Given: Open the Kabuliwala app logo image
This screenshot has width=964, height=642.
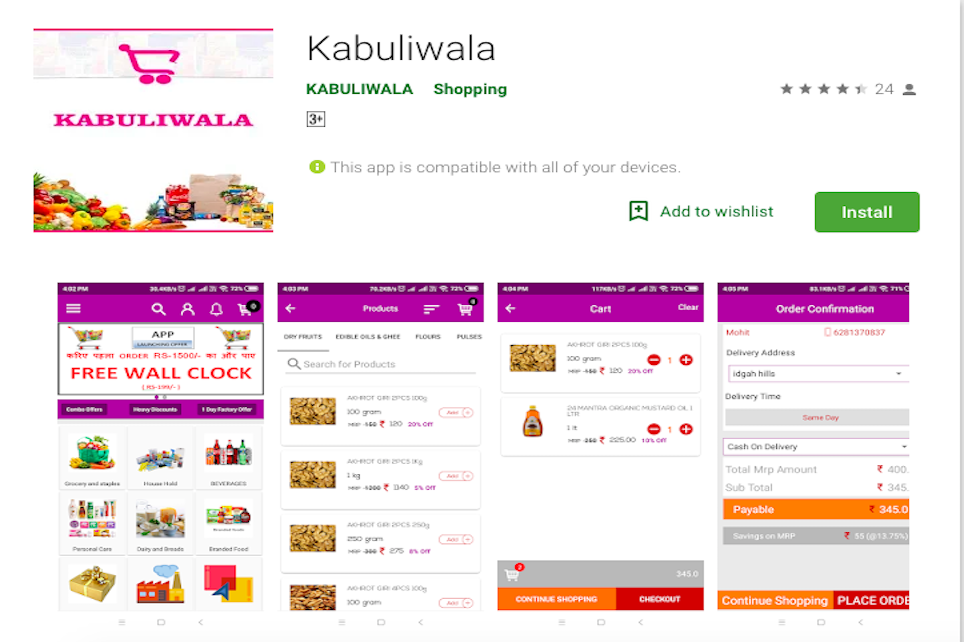Looking at the screenshot, I should tap(153, 130).
